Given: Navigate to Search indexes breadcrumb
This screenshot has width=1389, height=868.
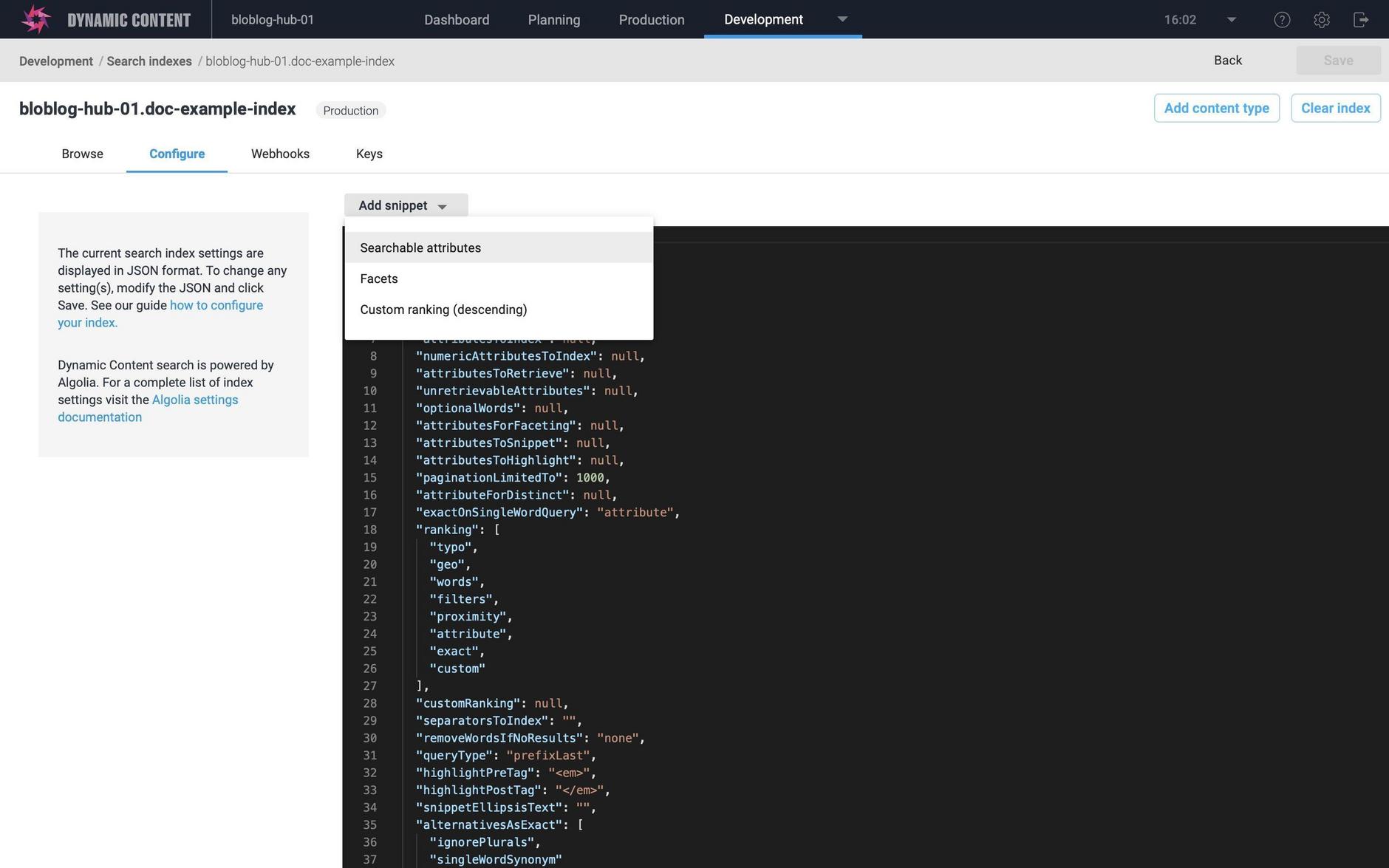Looking at the screenshot, I should [149, 61].
